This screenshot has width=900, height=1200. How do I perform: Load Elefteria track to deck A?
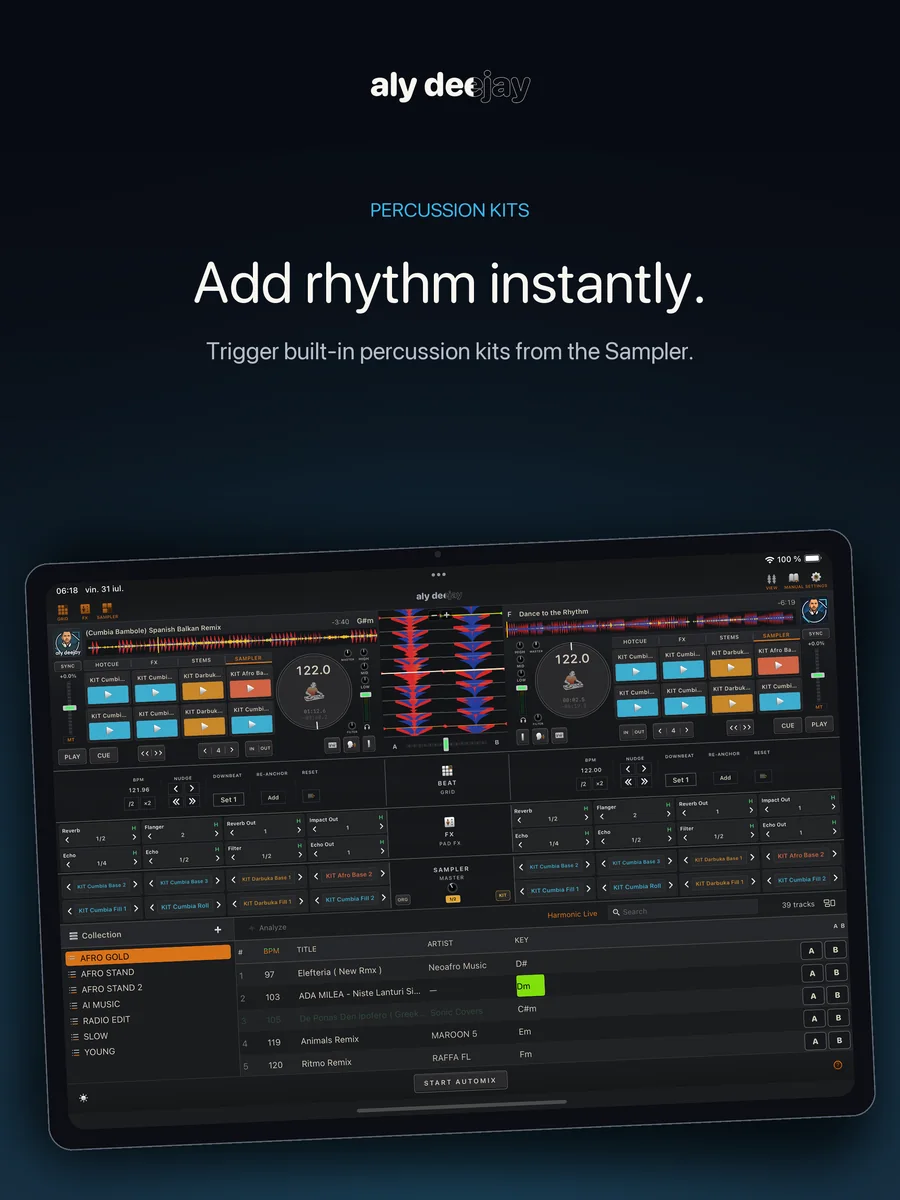813,950
